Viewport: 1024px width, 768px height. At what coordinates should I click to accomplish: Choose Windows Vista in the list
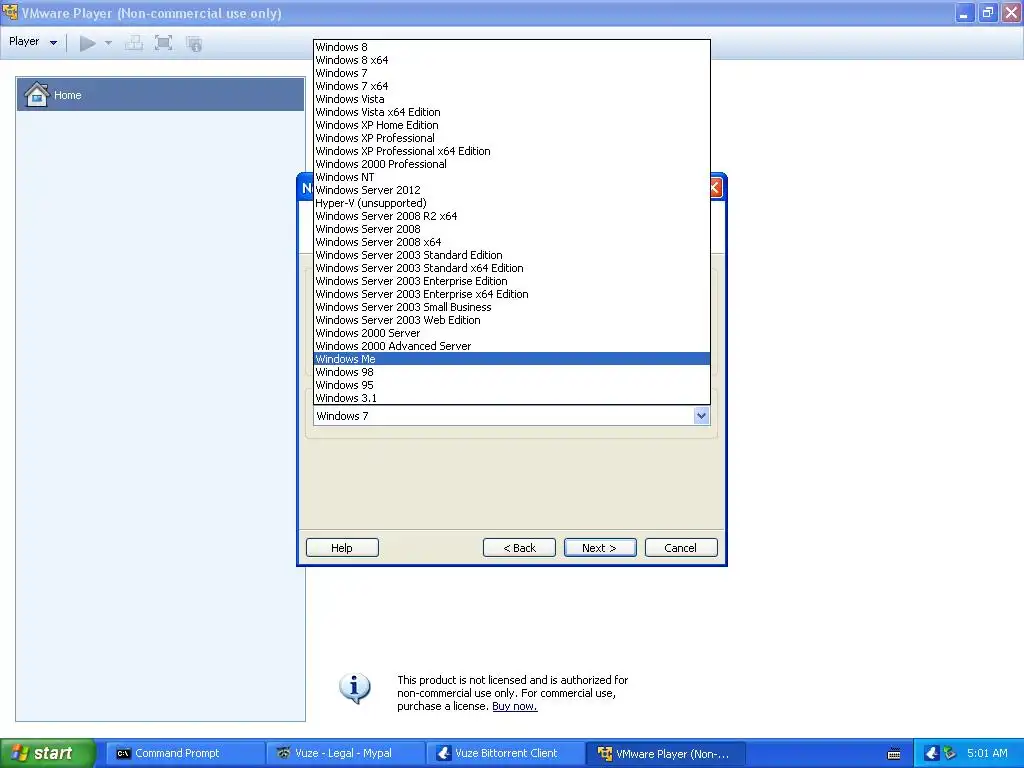click(512, 99)
